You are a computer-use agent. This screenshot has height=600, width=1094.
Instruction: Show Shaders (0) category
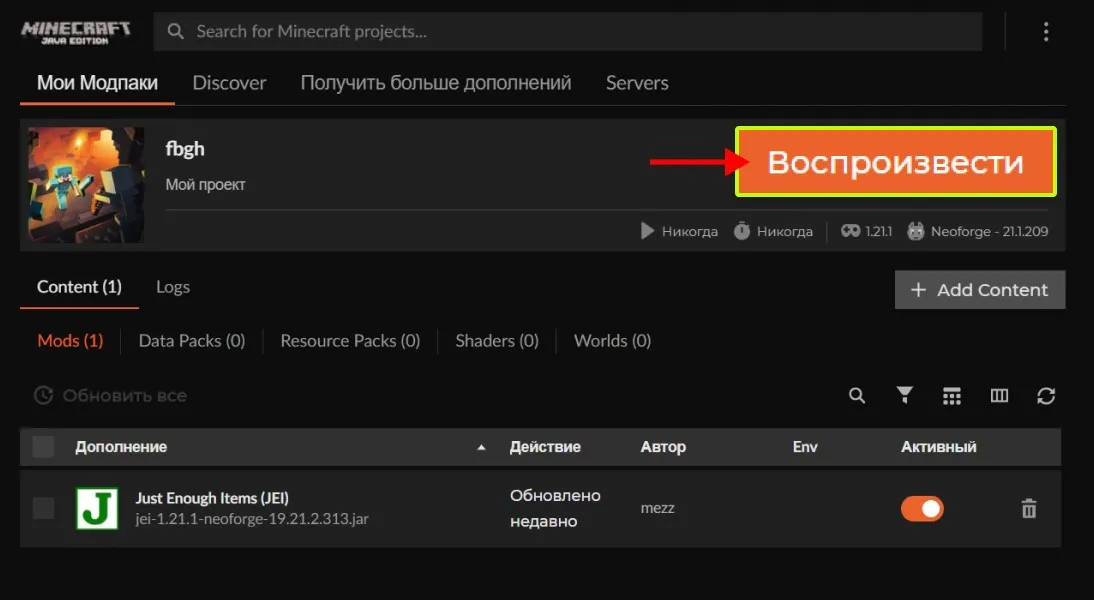(x=497, y=340)
